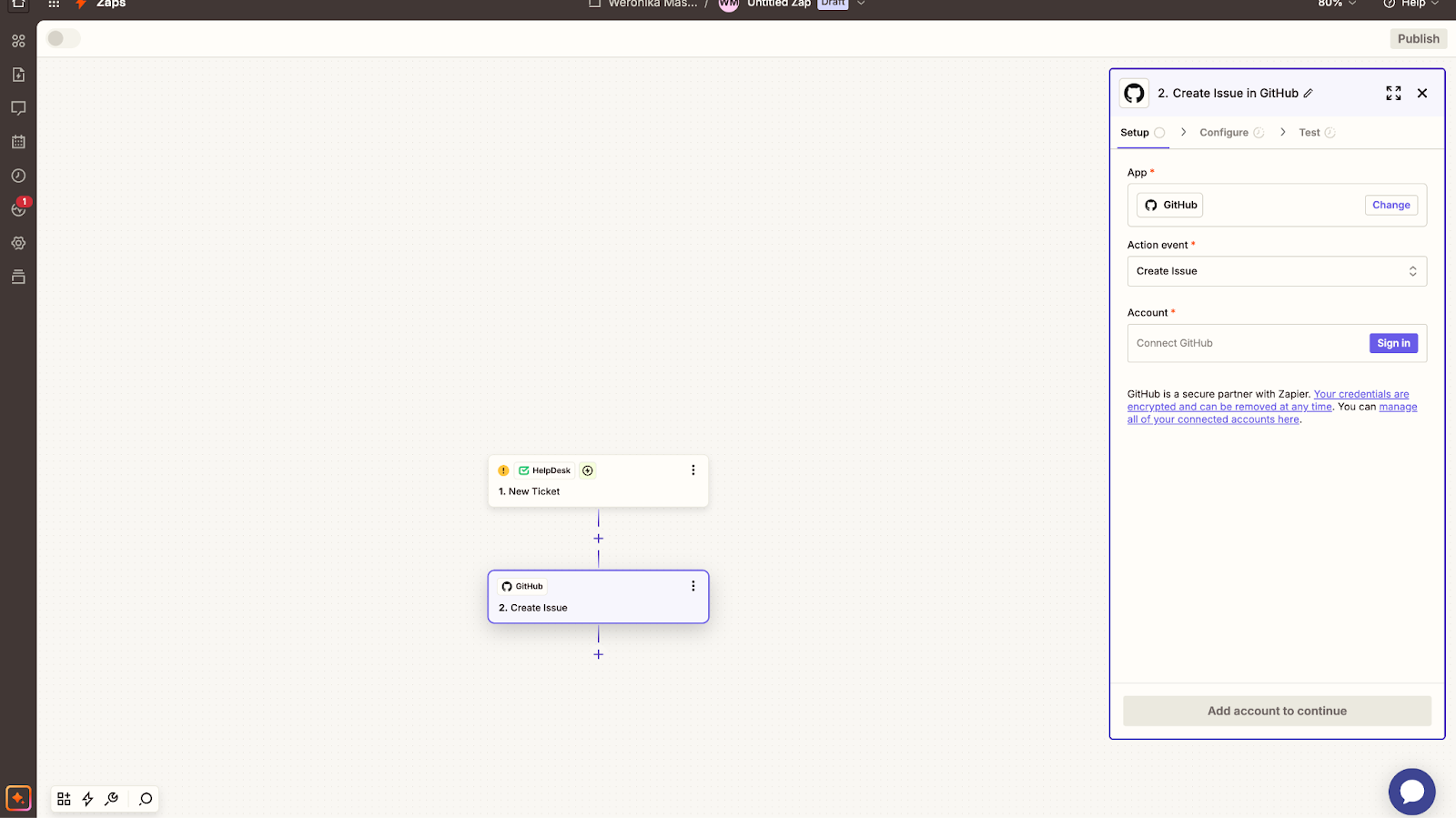
Task: Select the Create Issue action step
Action: pos(598,597)
